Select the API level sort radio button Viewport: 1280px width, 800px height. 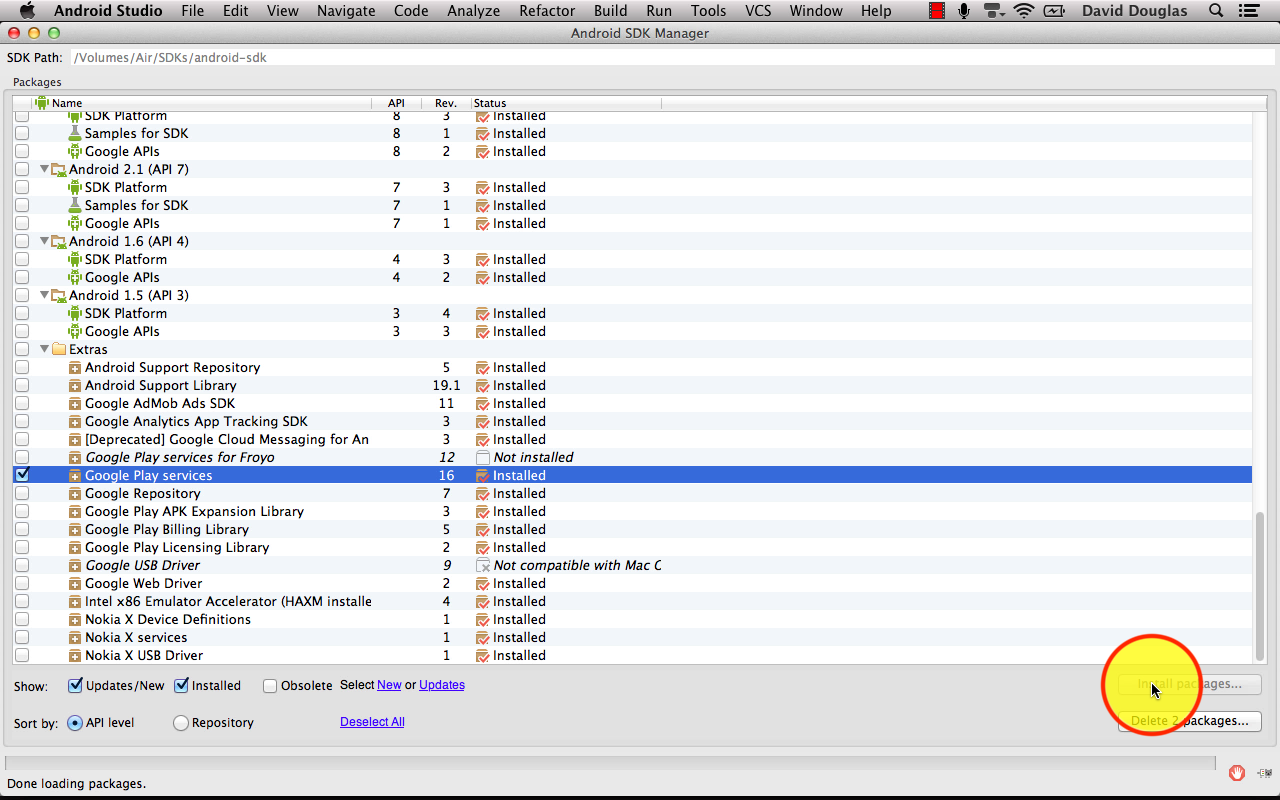[75, 723]
